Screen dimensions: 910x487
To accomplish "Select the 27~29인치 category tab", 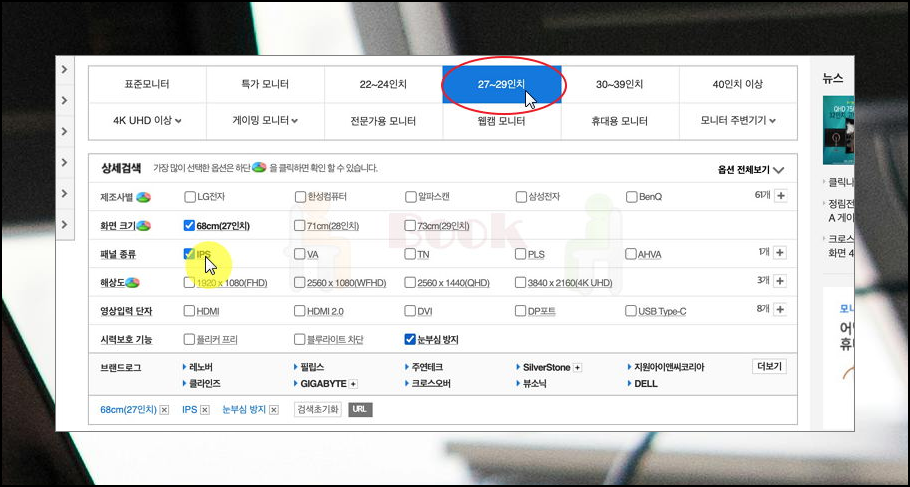I will pos(502,84).
